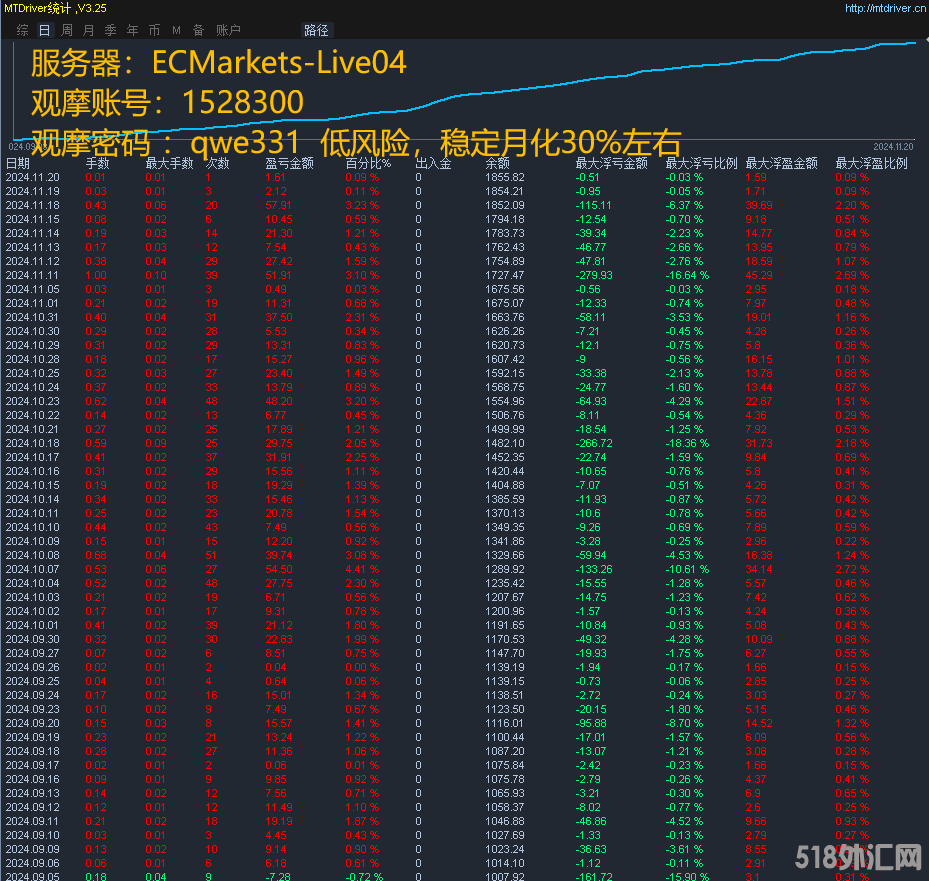Click the 出入金 column header
This screenshot has width=929, height=881.
pos(434,163)
